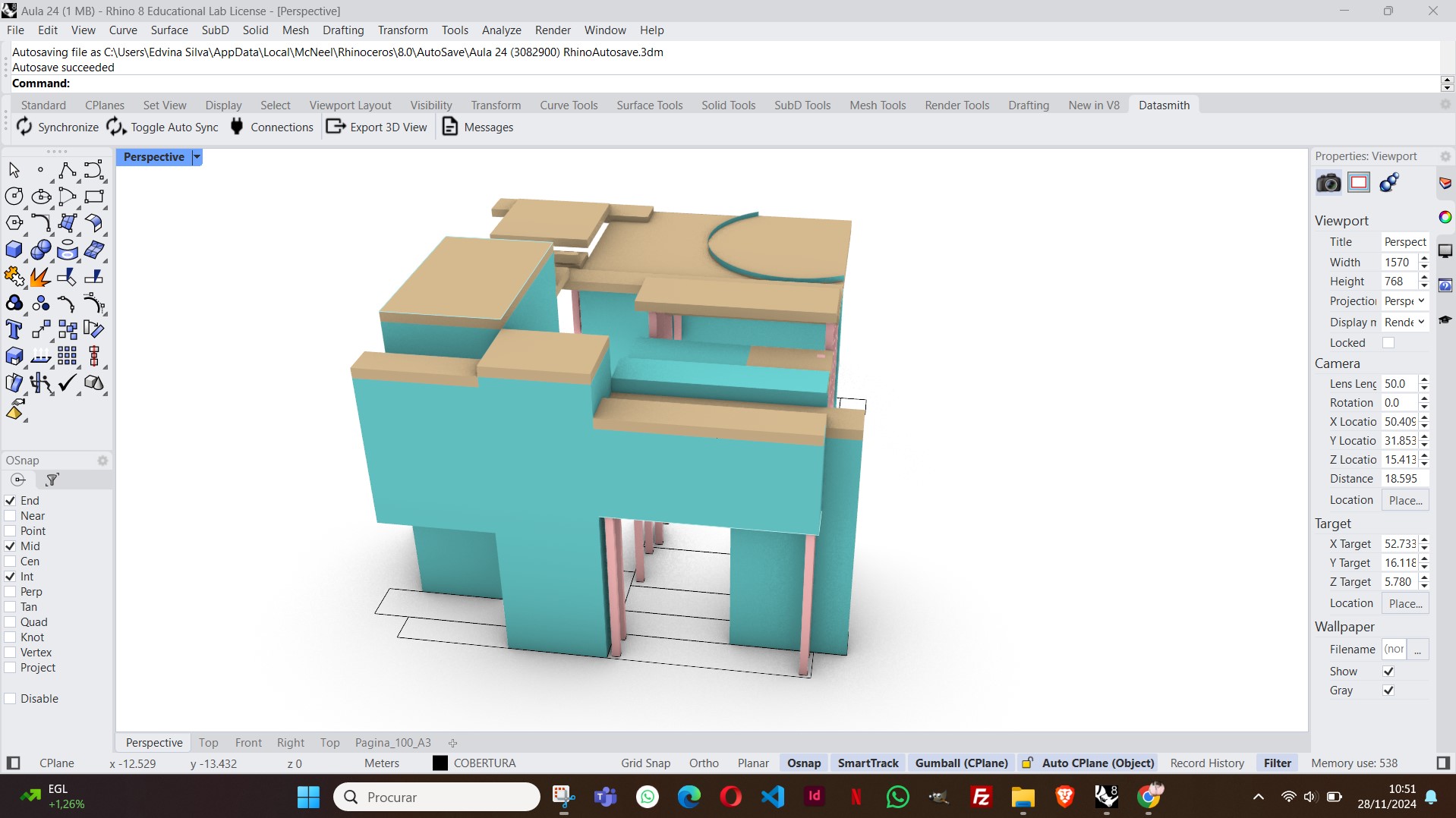Open the Help panel tab icon

1445,286
